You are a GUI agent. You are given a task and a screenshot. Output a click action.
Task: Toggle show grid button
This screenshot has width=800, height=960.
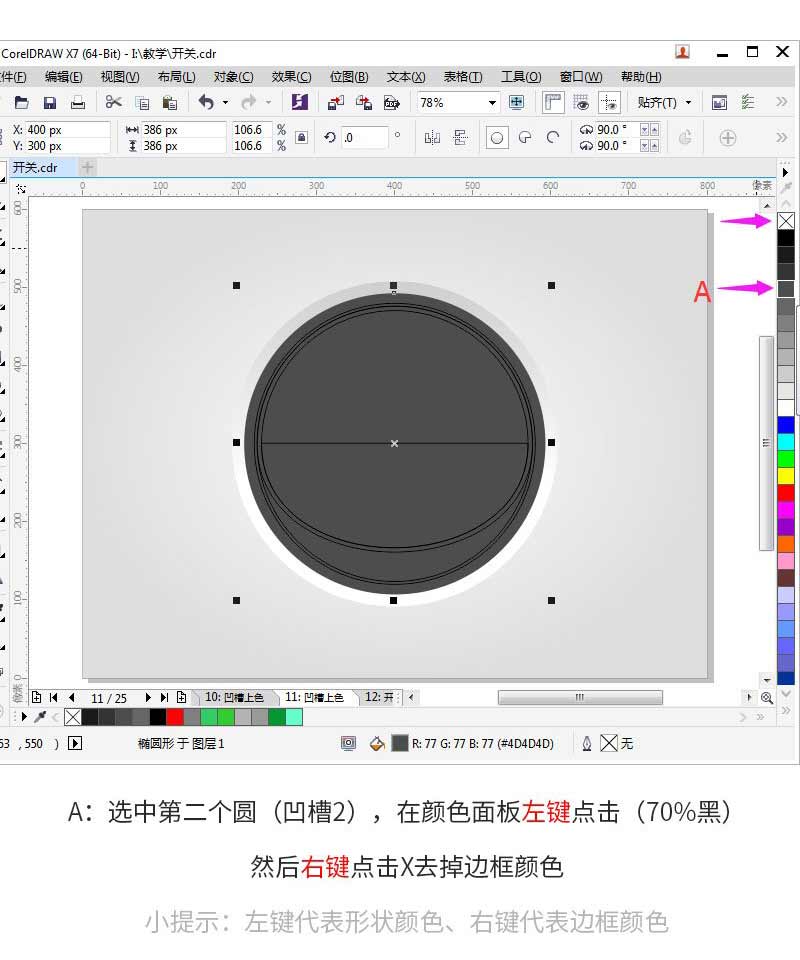581,102
